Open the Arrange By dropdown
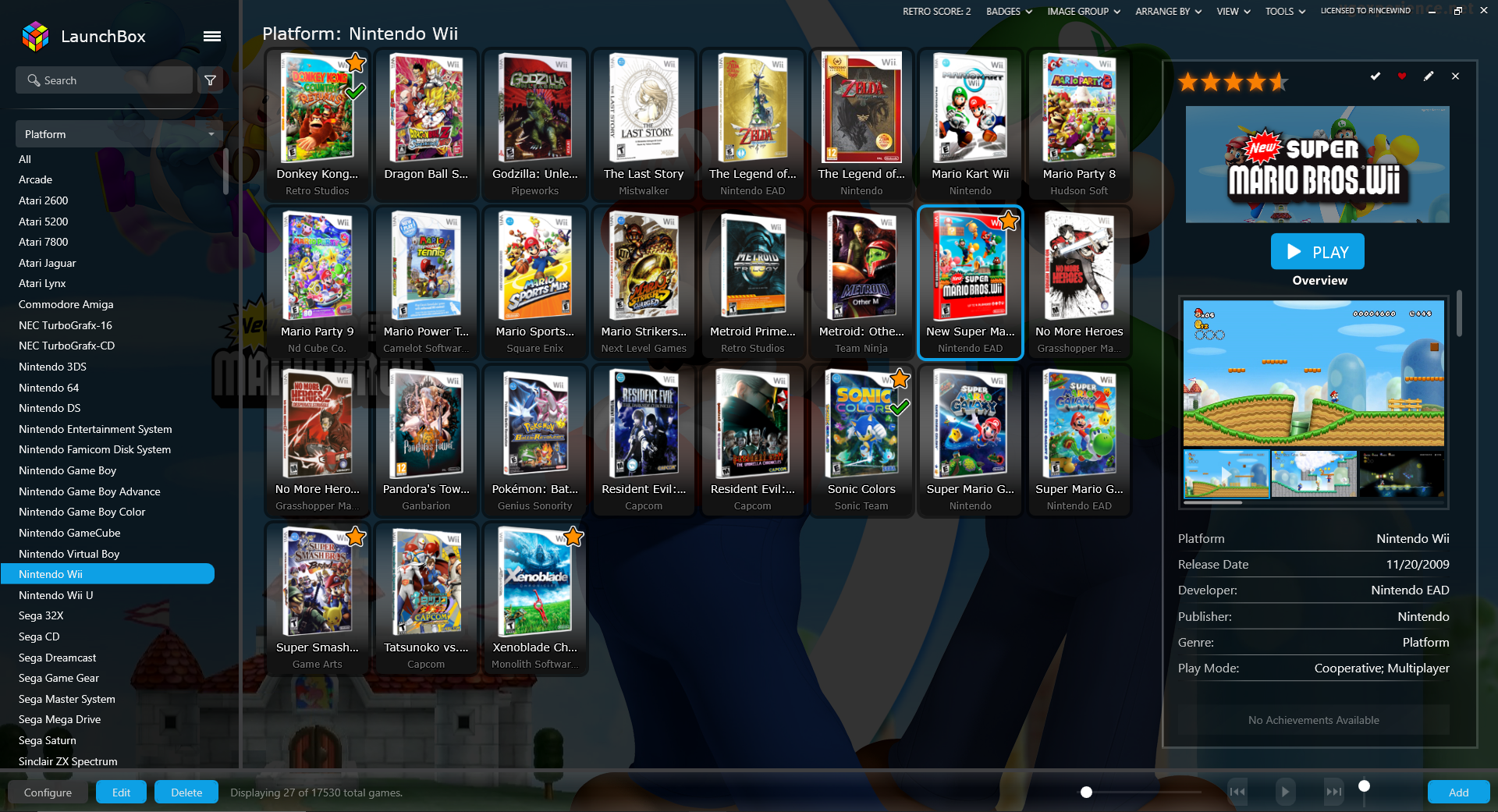Image resolution: width=1498 pixels, height=812 pixels. click(x=1168, y=12)
